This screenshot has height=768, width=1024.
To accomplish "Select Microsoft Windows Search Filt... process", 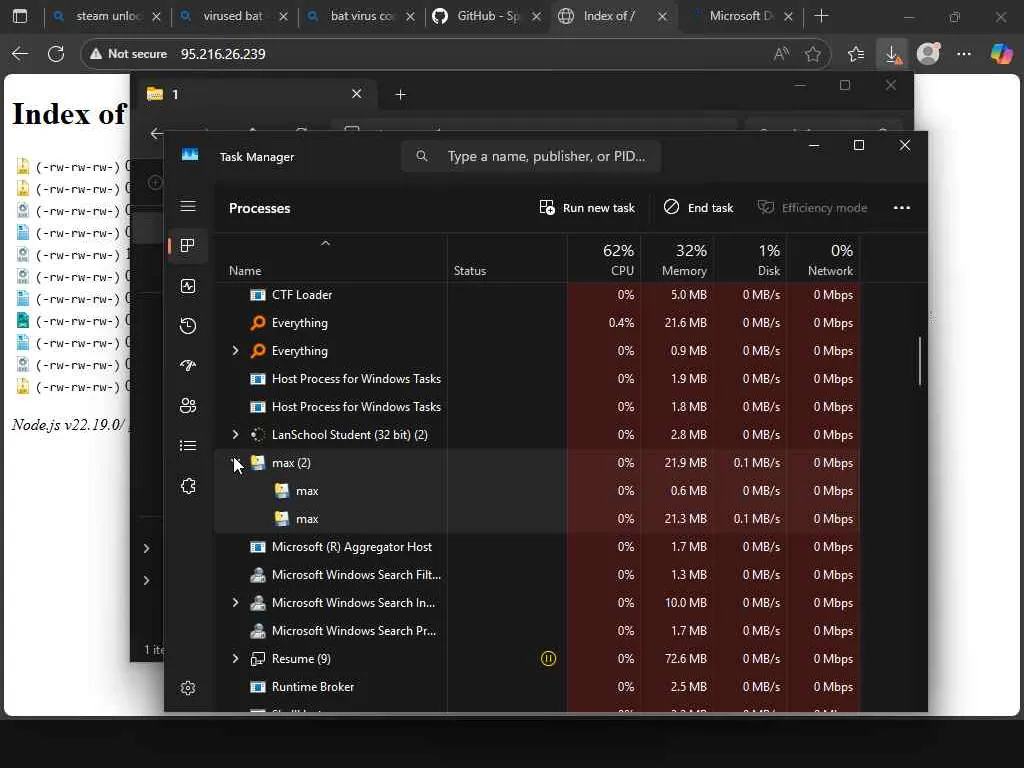I will coord(537,575).
